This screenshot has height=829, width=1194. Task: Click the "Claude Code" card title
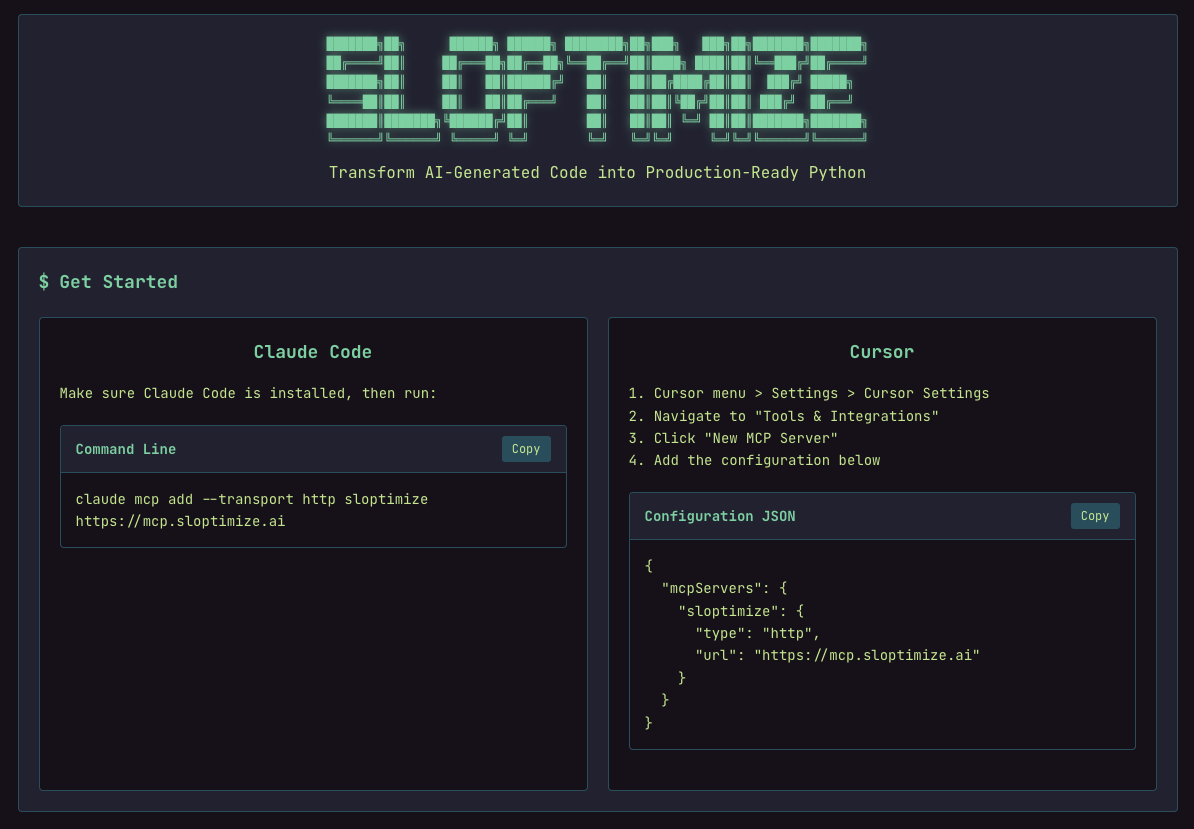[x=313, y=352]
